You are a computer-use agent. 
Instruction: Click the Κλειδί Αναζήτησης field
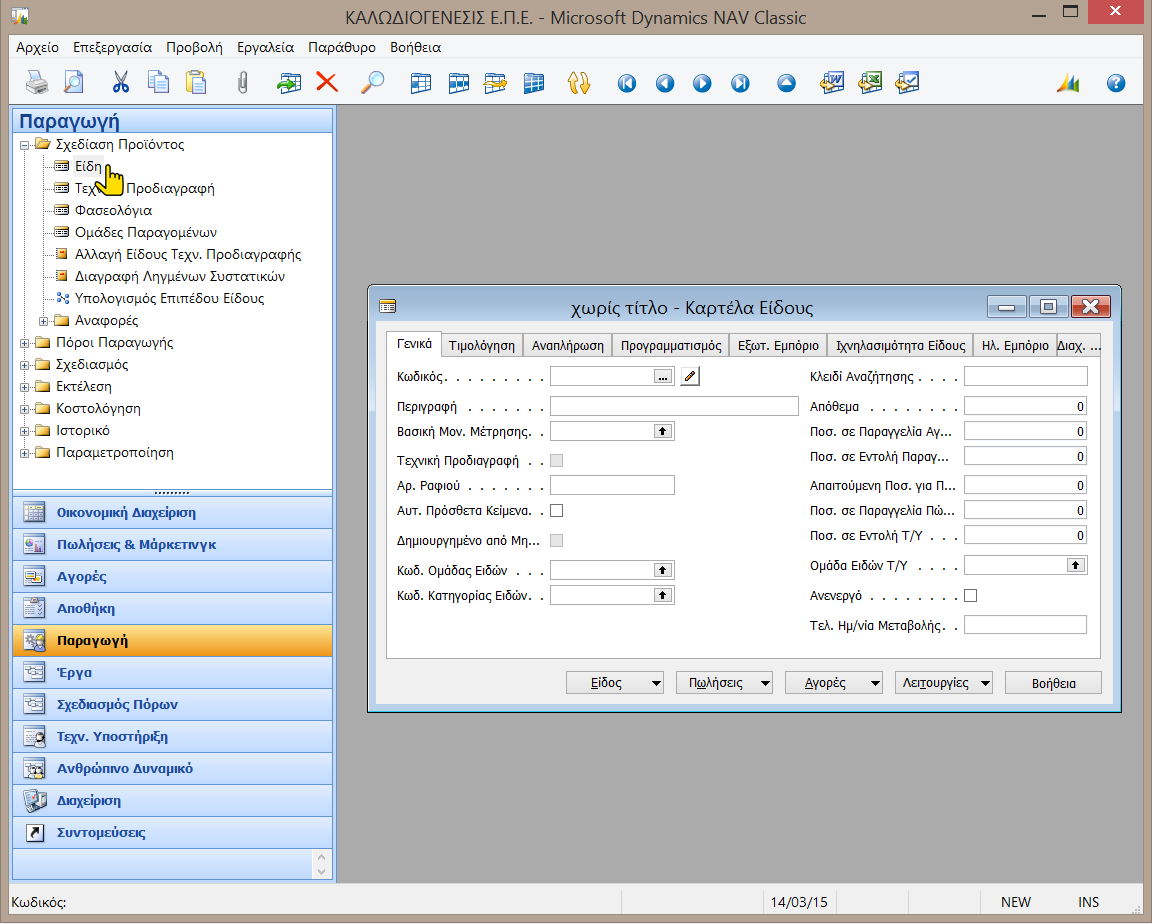click(1026, 376)
